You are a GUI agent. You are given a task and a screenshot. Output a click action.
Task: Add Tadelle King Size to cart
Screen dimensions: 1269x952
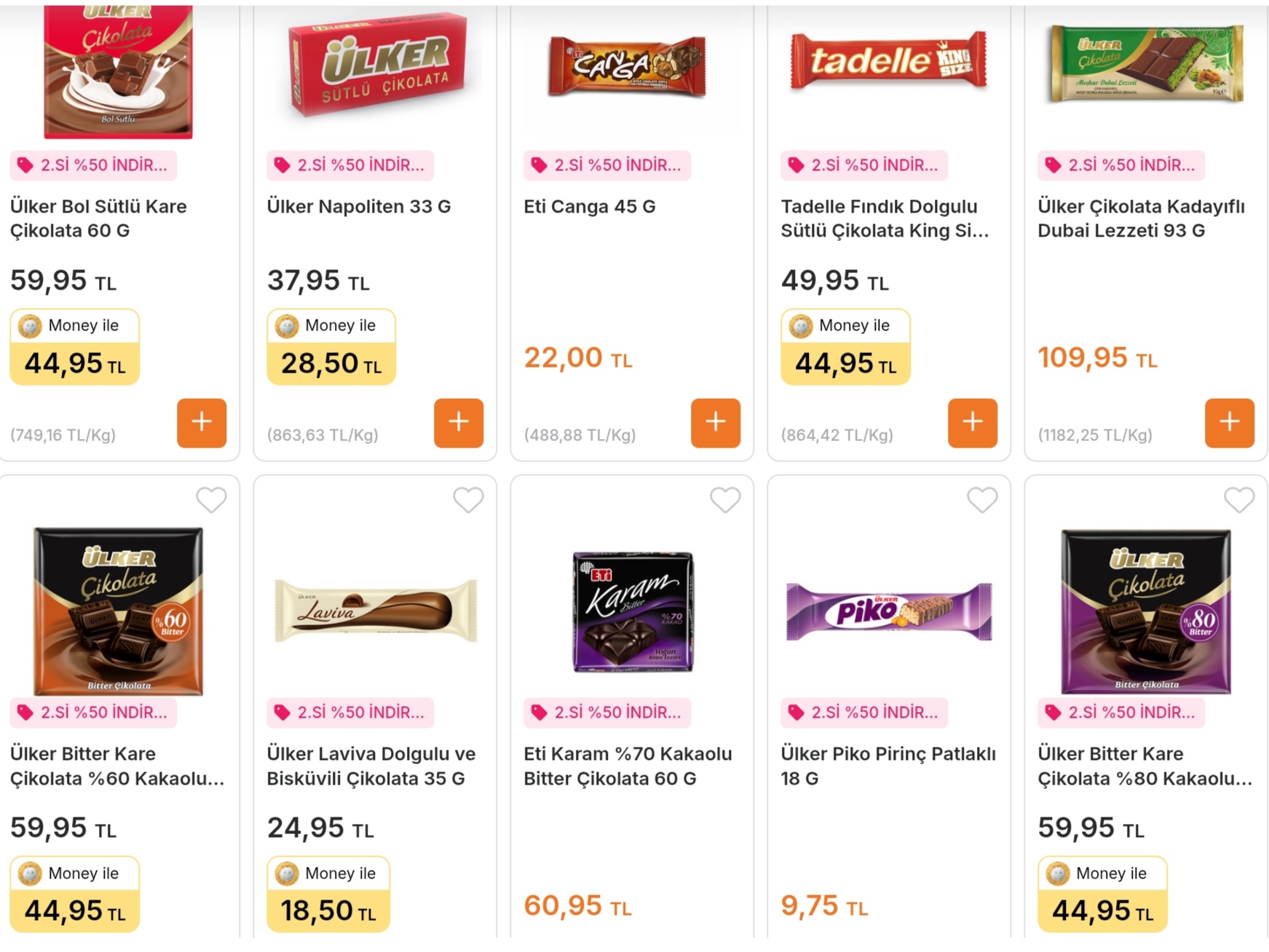[973, 422]
